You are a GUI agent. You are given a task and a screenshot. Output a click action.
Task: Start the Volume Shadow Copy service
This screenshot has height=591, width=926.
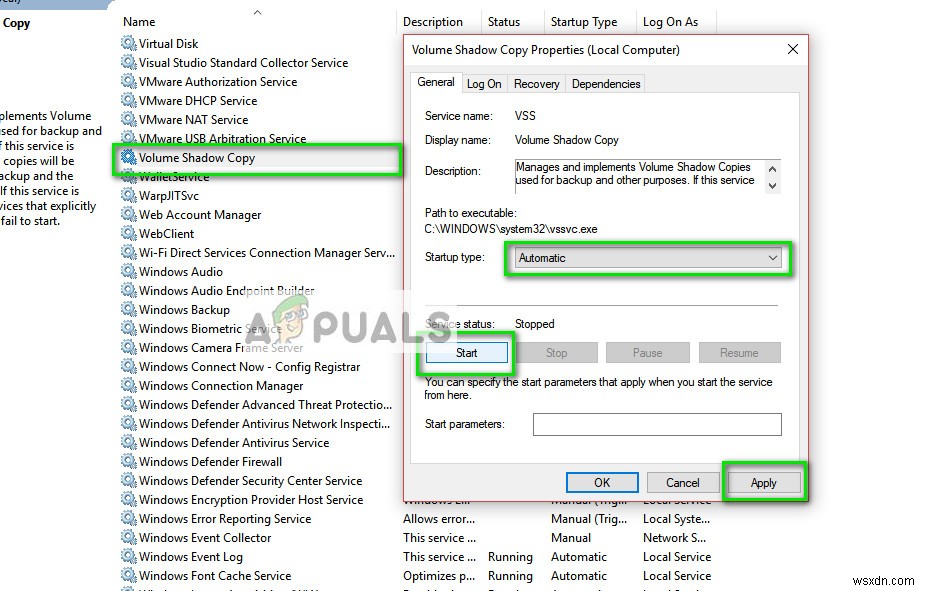tap(467, 353)
